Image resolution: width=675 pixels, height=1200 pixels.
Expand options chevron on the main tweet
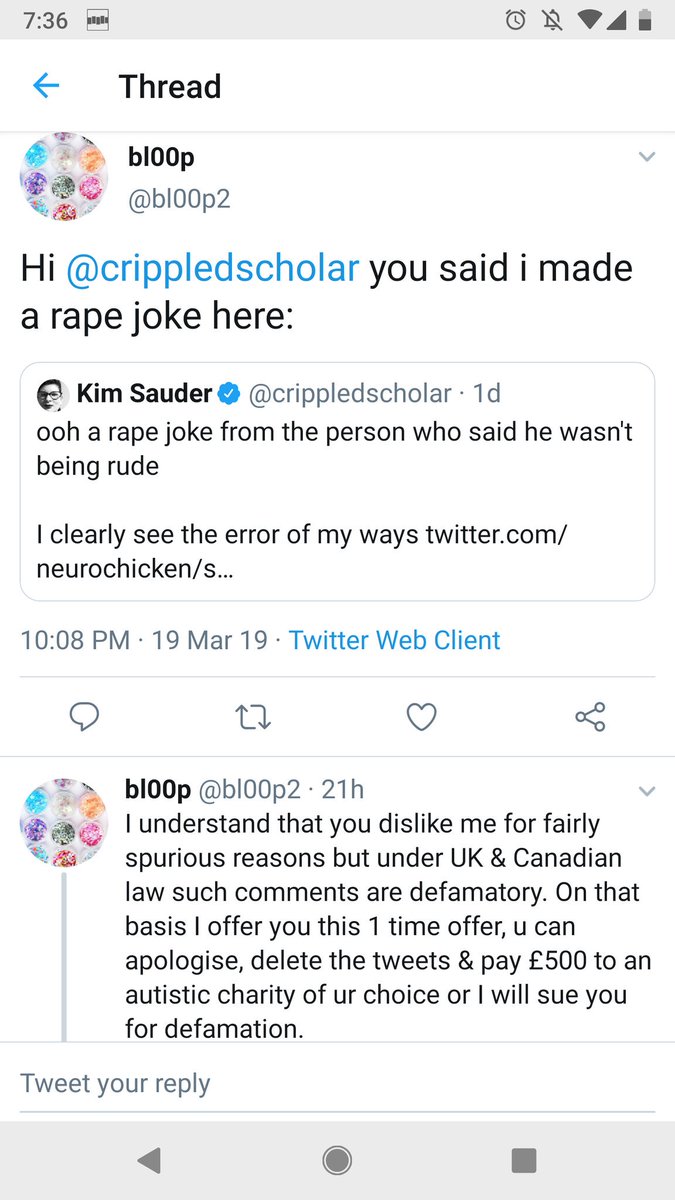(x=647, y=157)
